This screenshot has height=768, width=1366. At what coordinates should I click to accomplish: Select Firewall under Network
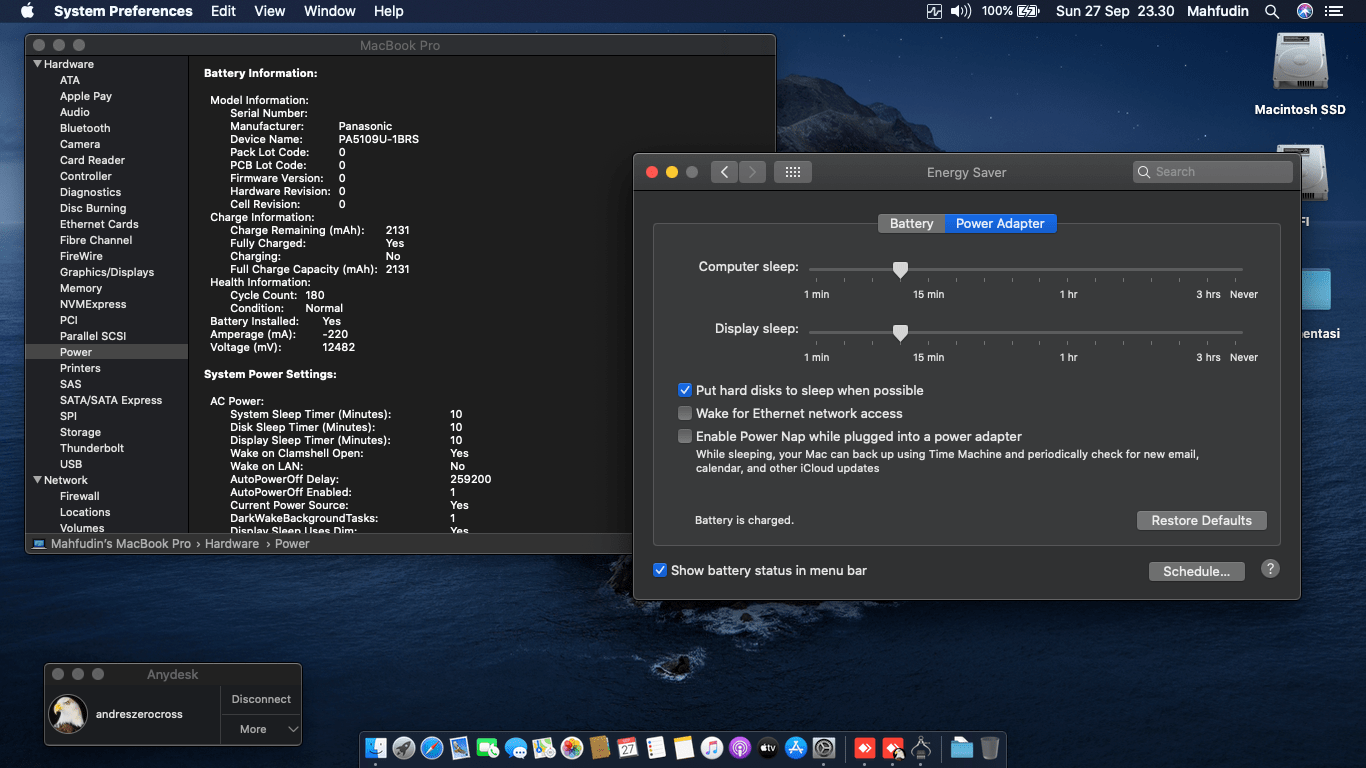point(80,496)
